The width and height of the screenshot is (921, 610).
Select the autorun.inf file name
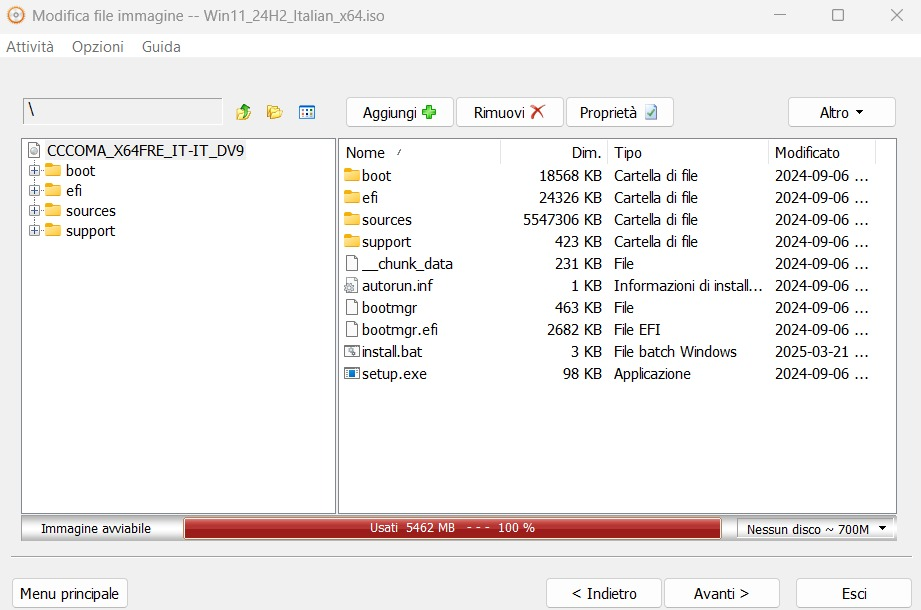click(x=397, y=285)
